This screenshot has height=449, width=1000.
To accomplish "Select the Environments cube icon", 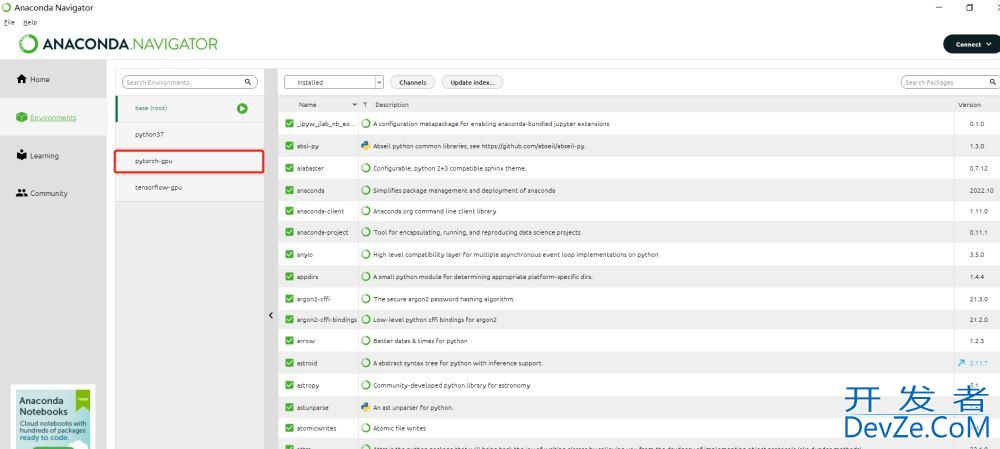I will pyautogui.click(x=22, y=117).
